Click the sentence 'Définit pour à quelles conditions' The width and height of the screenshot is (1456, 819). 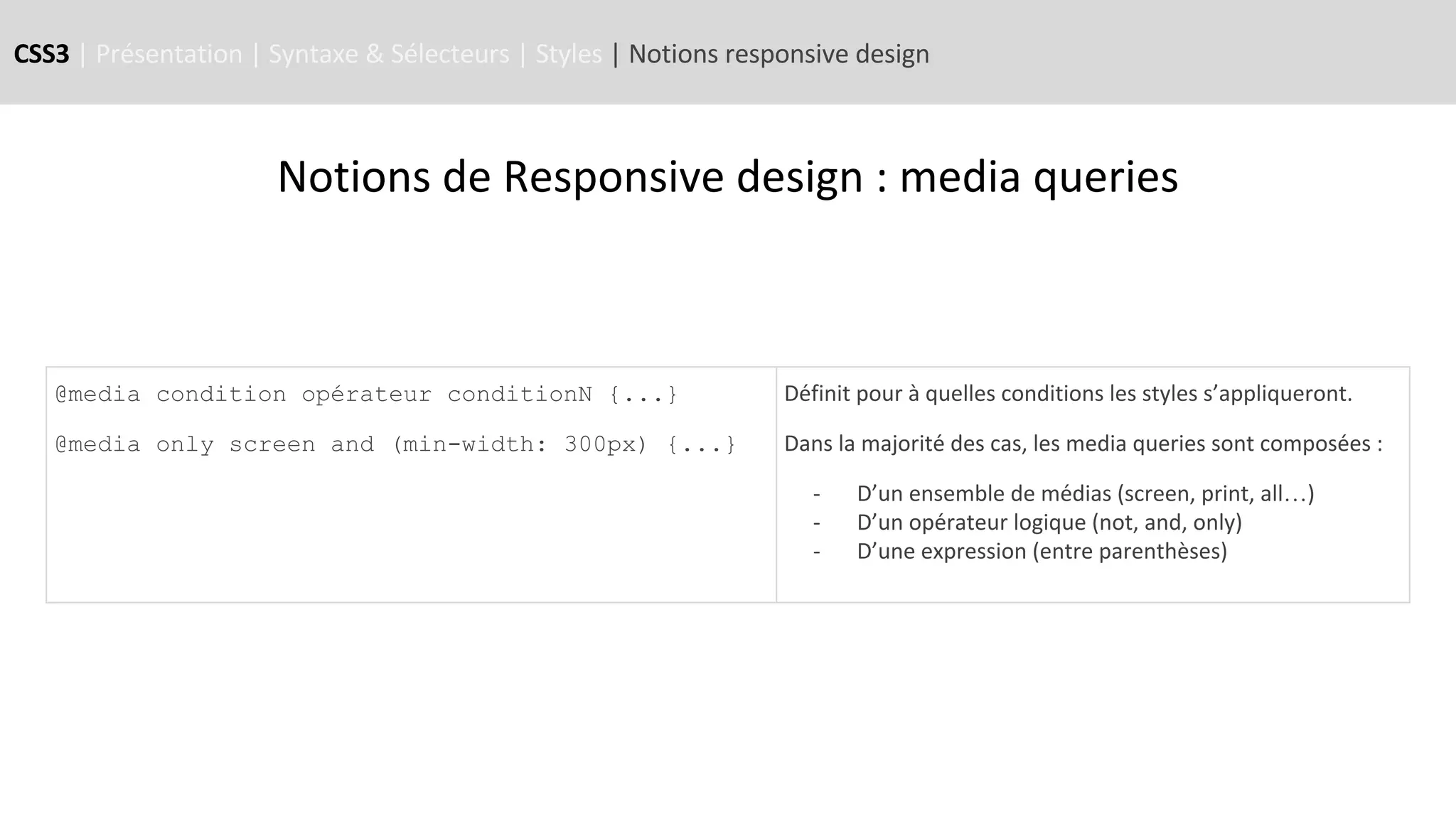(x=1069, y=393)
